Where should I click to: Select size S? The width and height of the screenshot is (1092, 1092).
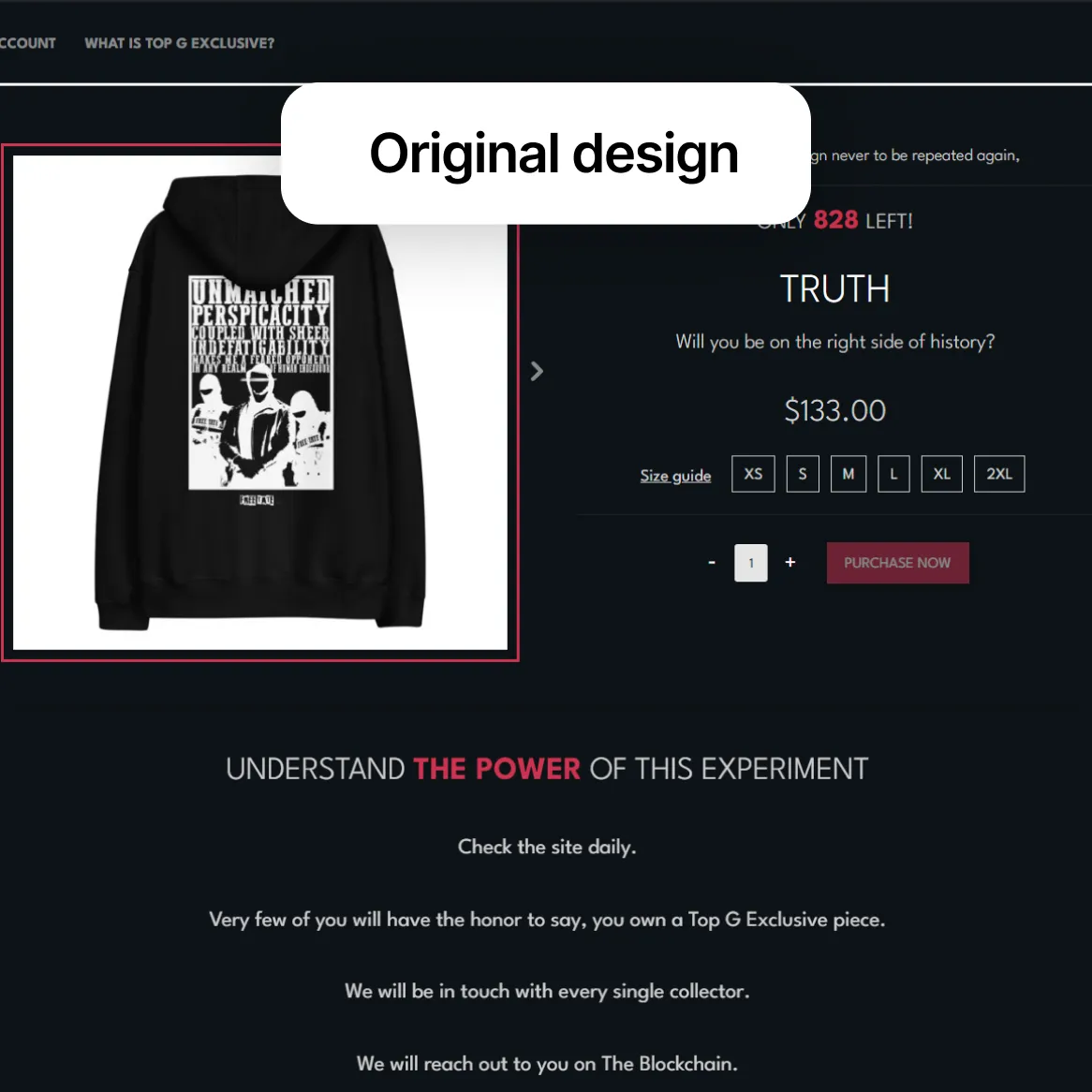point(803,474)
